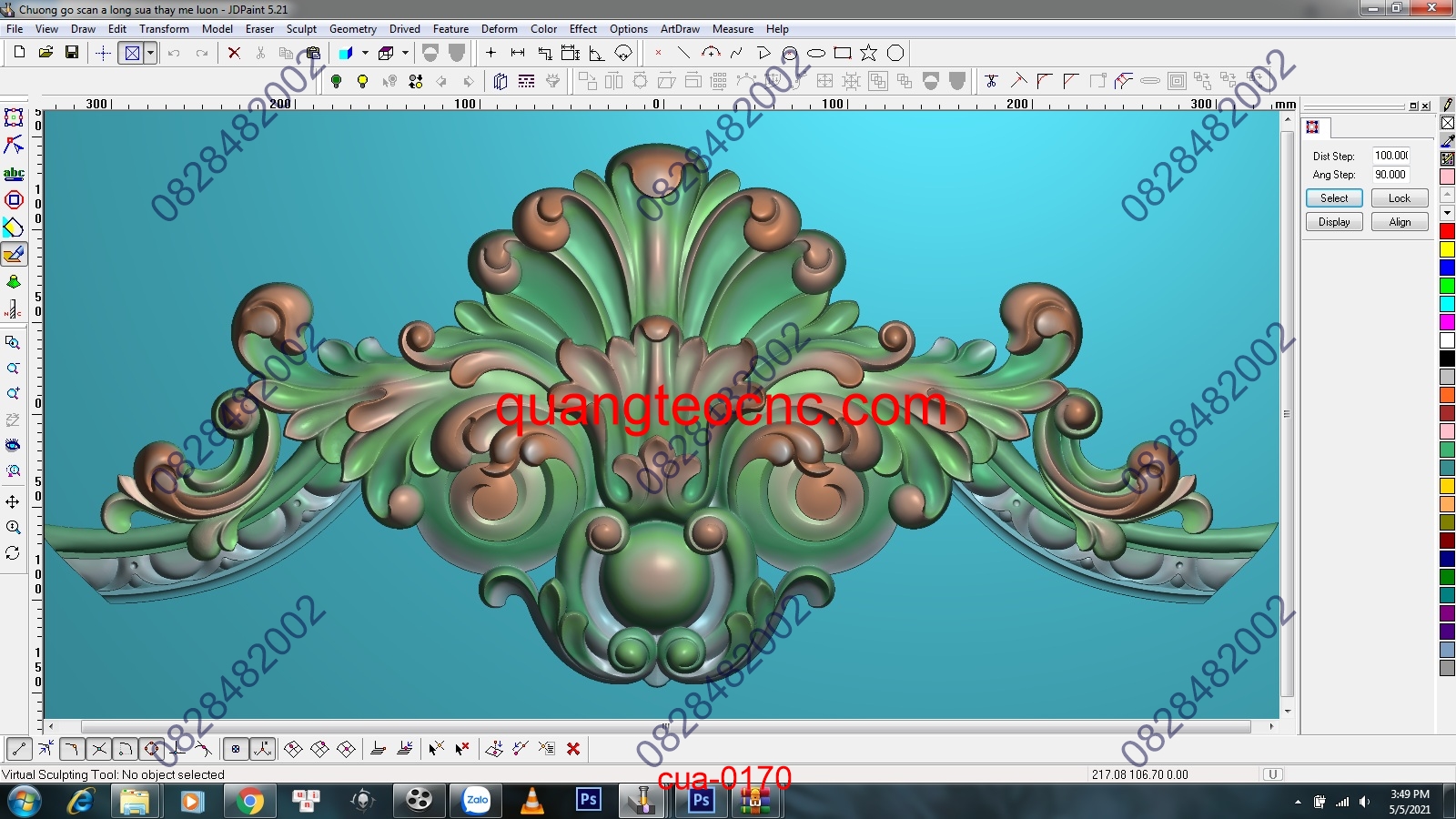Click the Save floppy disk icon
The width and height of the screenshot is (1456, 819).
pos(71,53)
